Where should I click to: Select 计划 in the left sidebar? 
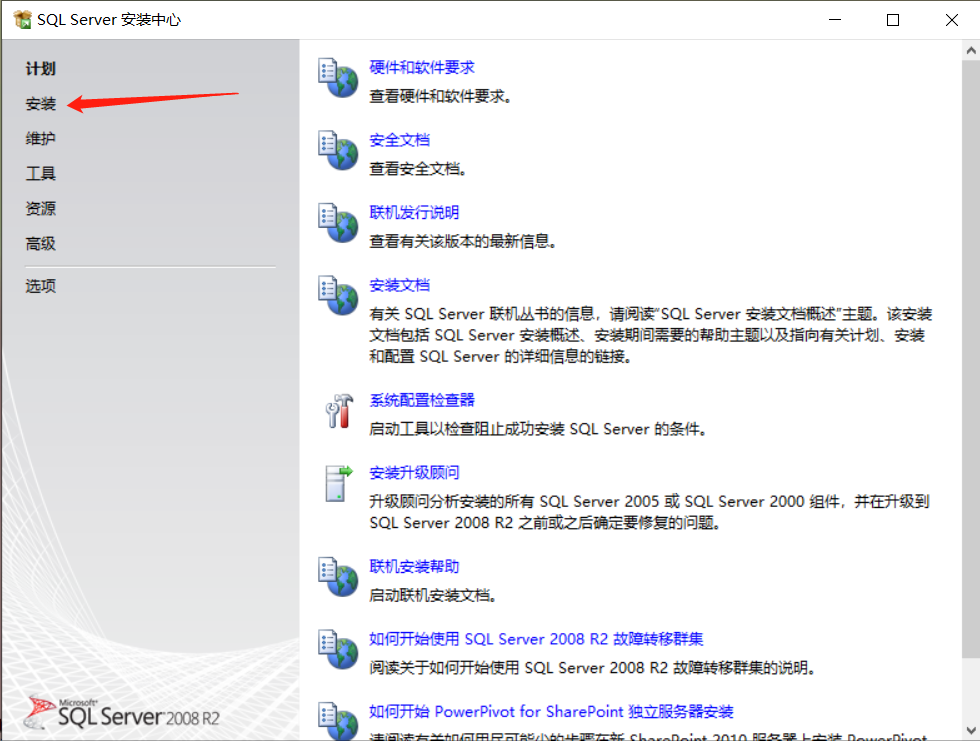click(41, 69)
